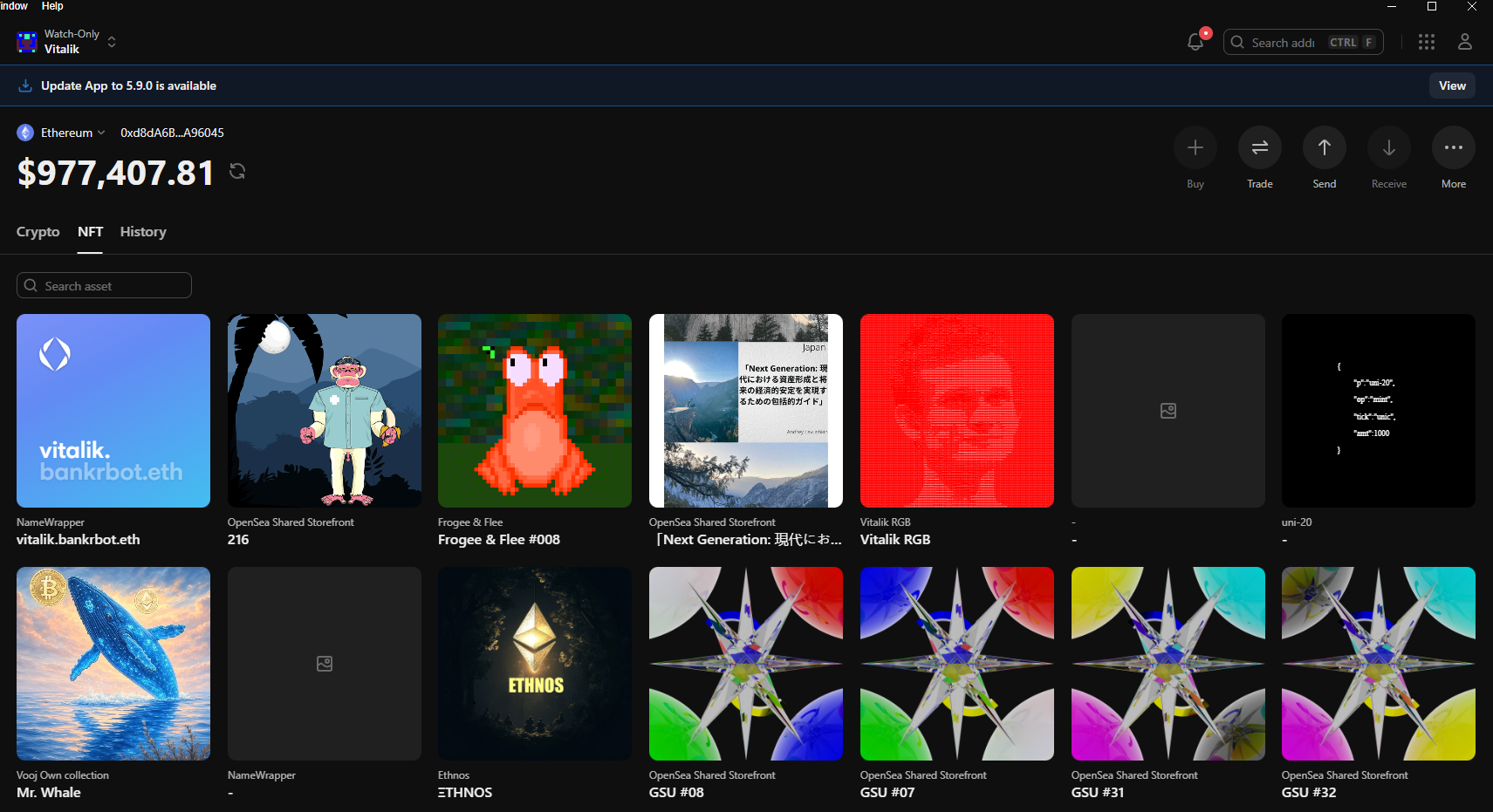Click View to update the app
This screenshot has height=812, width=1493.
1452,85
